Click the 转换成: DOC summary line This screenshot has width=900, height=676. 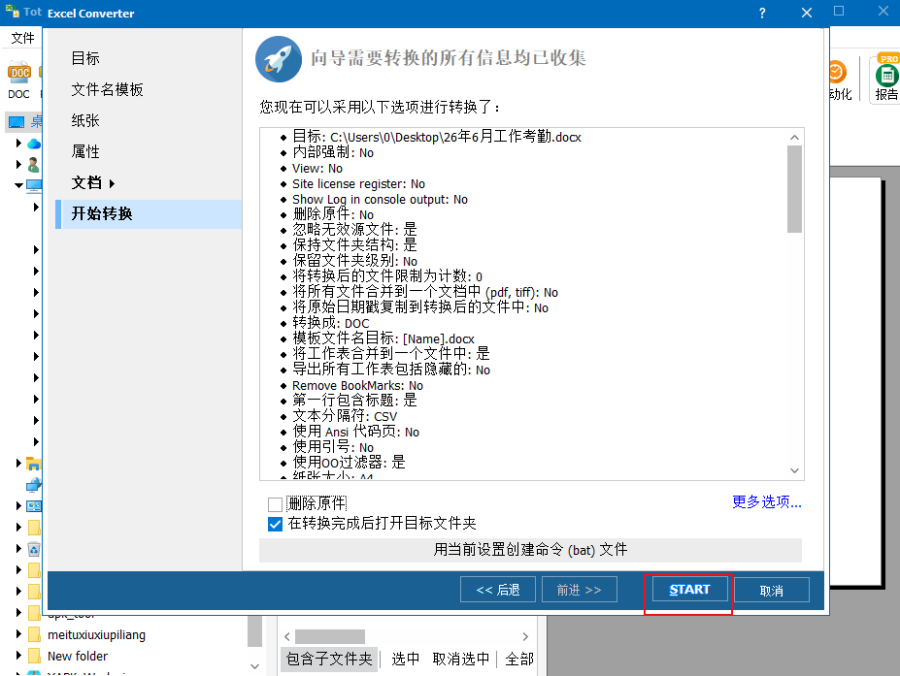click(x=331, y=323)
